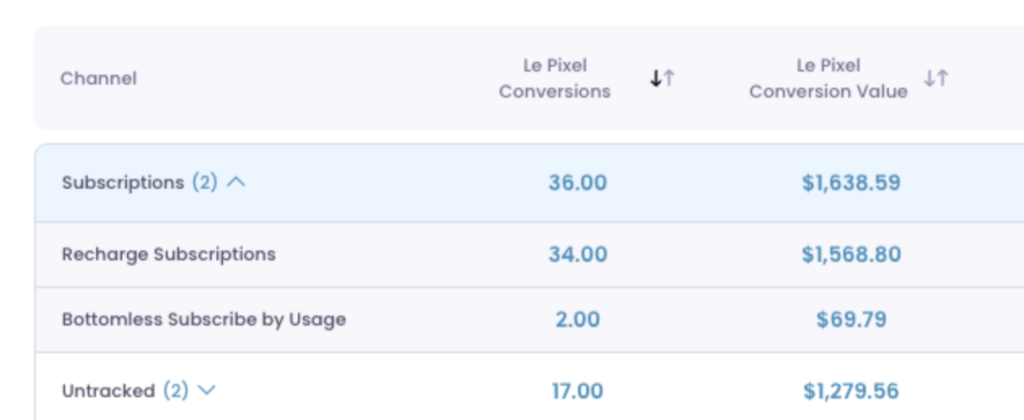Open the $1,279.56 Untracked conversion value
The height and width of the screenshot is (420, 1024).
click(x=851, y=391)
